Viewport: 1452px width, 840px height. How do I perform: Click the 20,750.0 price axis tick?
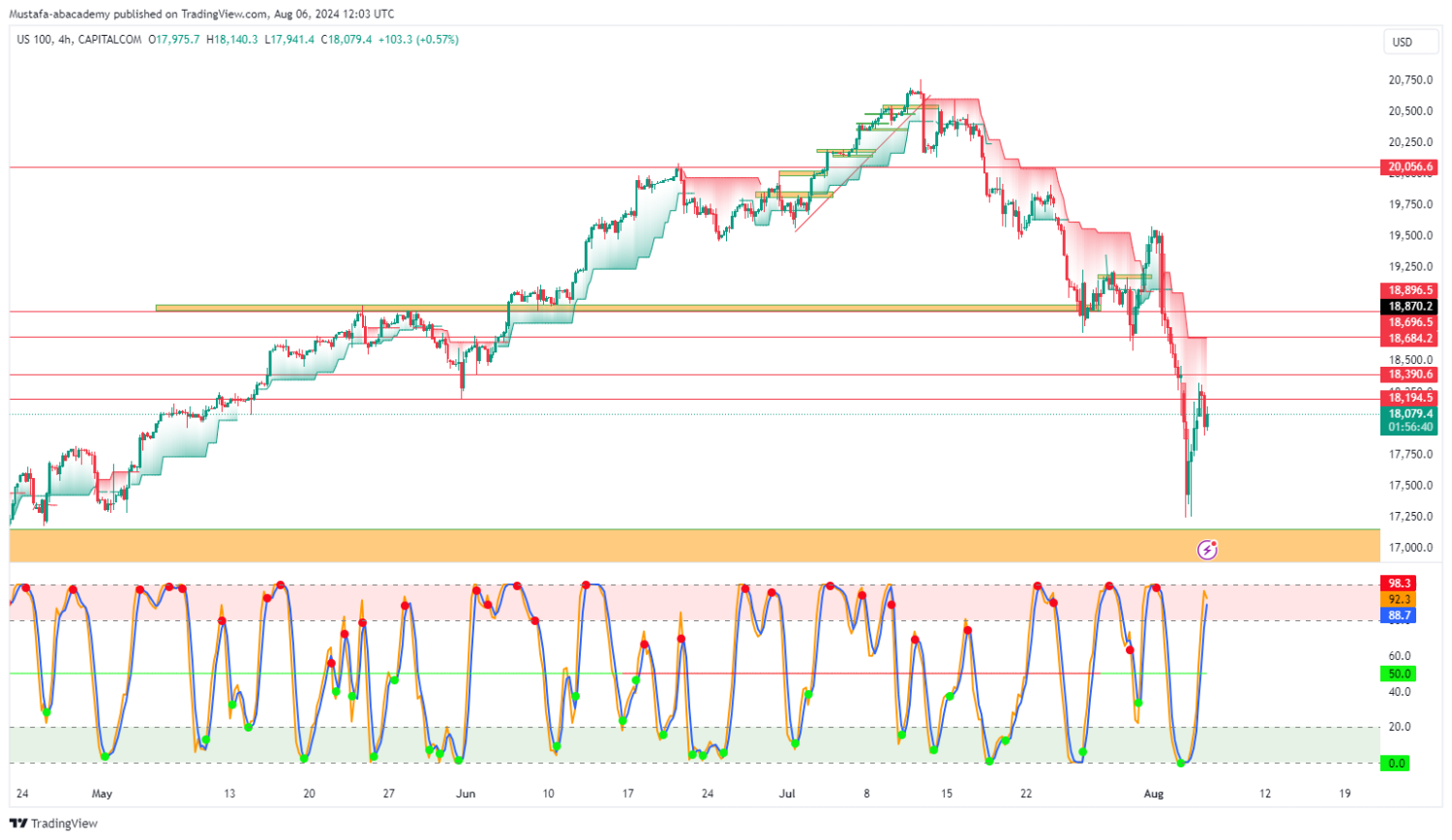(x=1410, y=80)
